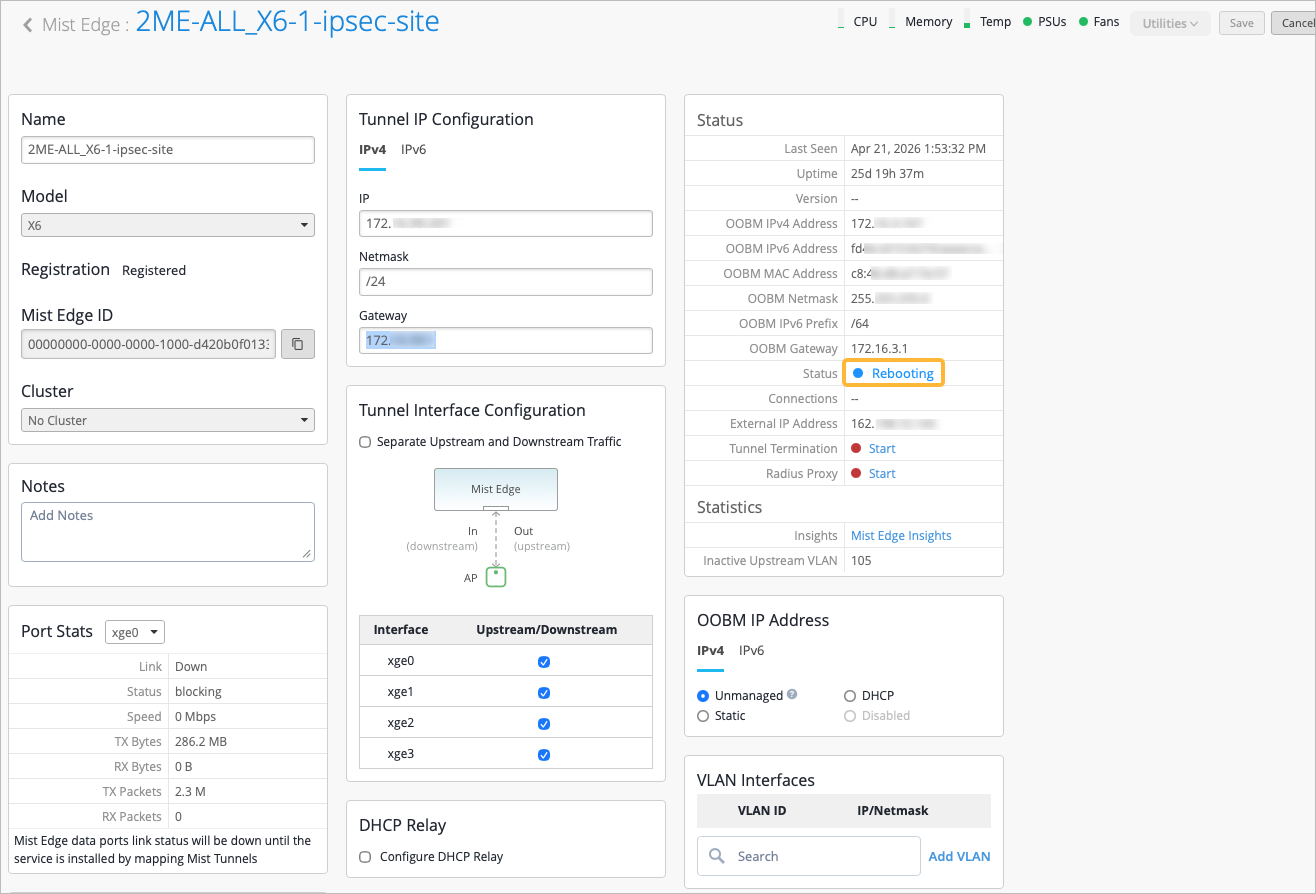Go back using the arrow beside Mist Edge
1316x894 pixels.
[x=28, y=25]
